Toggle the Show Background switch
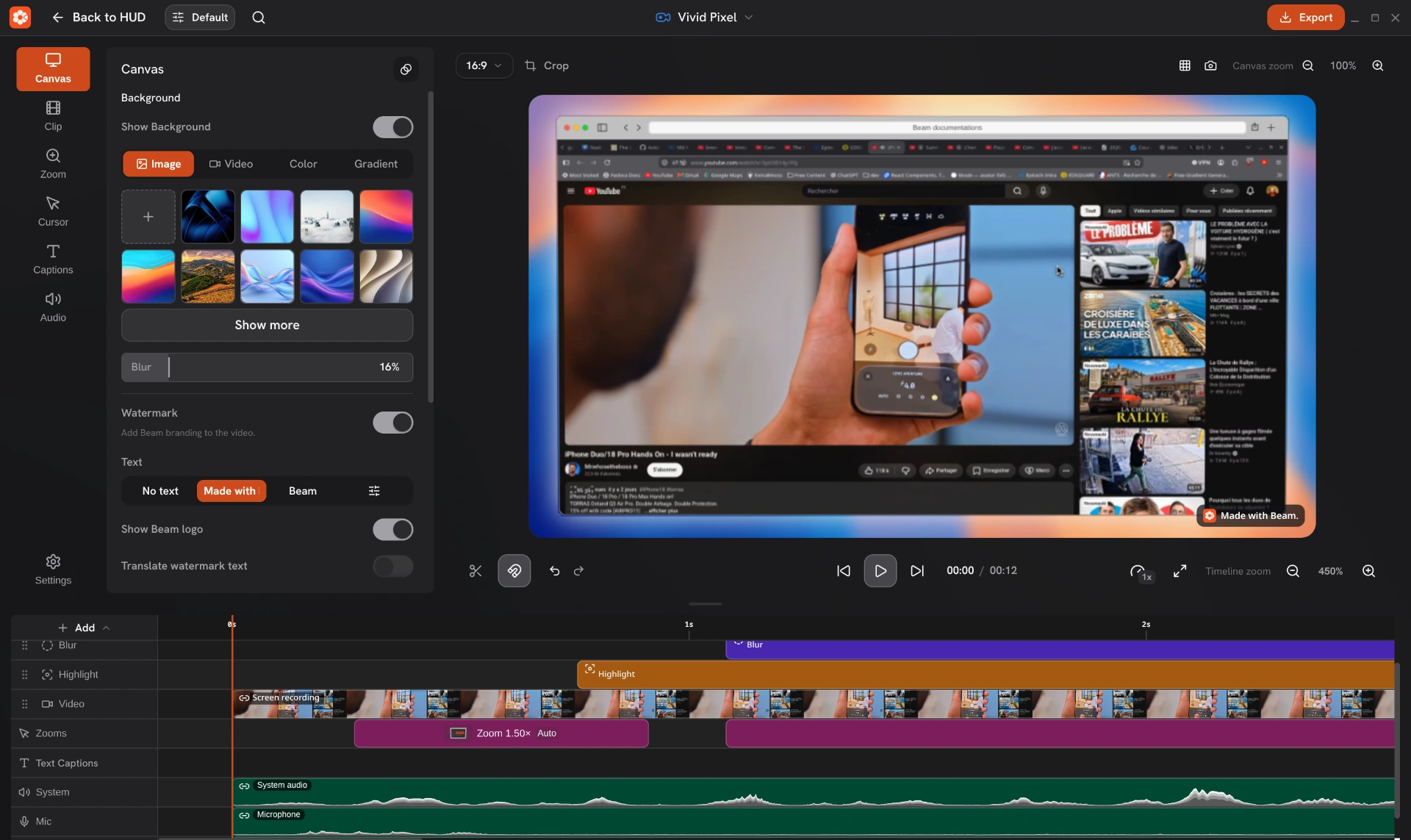 coord(393,127)
